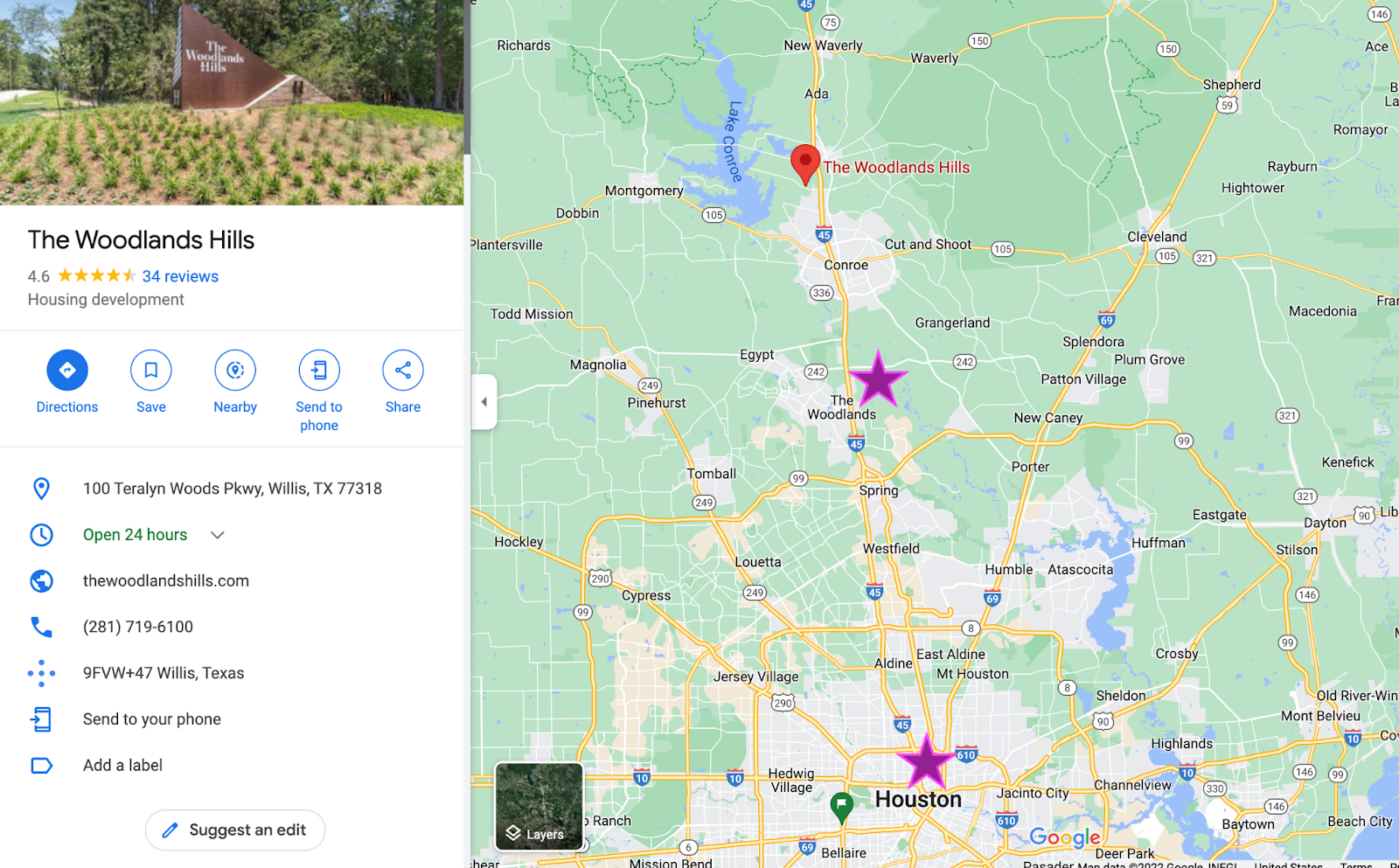Screen dimensions: 1399x868
Task: Save The Woodlands Hills place
Action: click(x=151, y=371)
